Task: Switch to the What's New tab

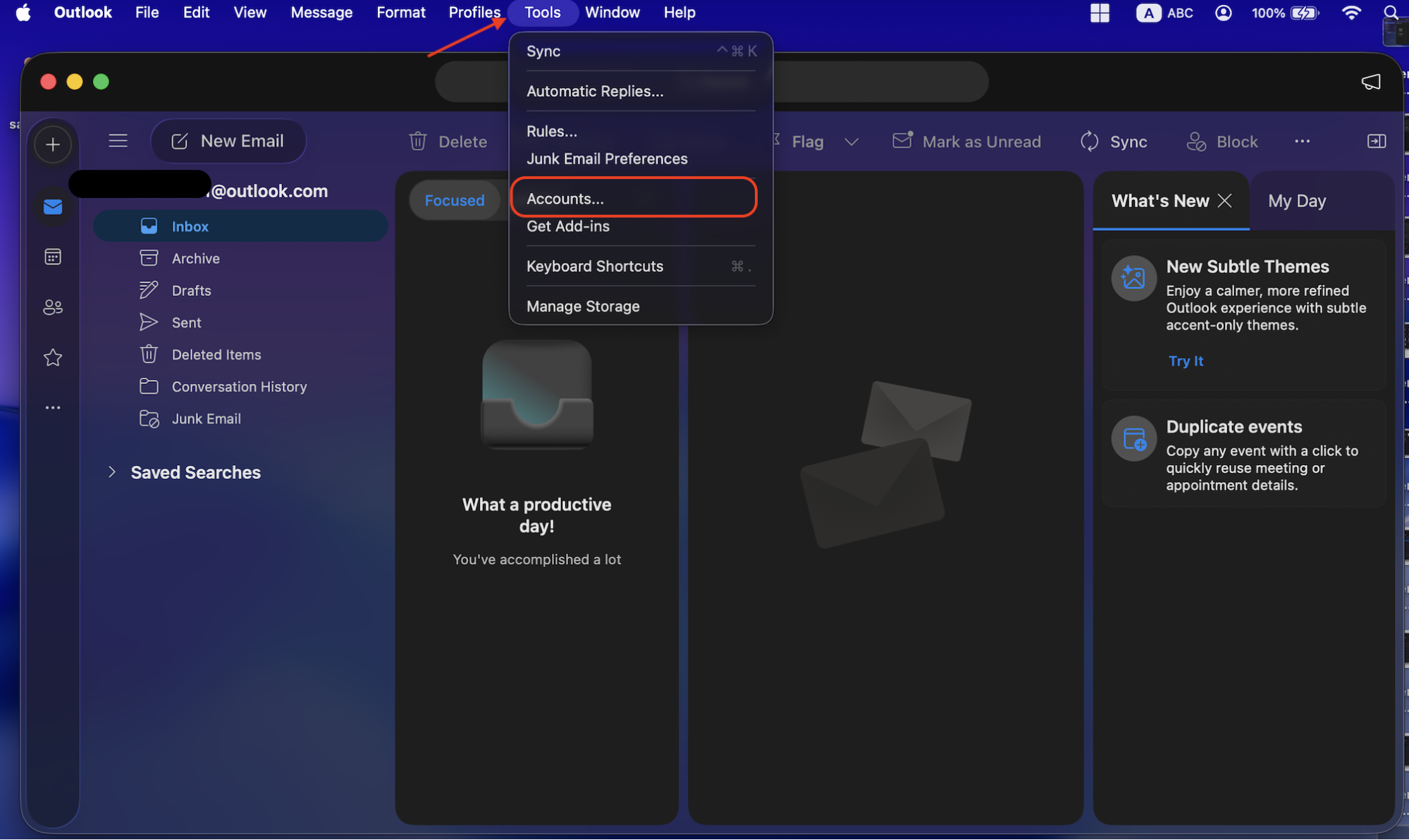Action: tap(1159, 201)
